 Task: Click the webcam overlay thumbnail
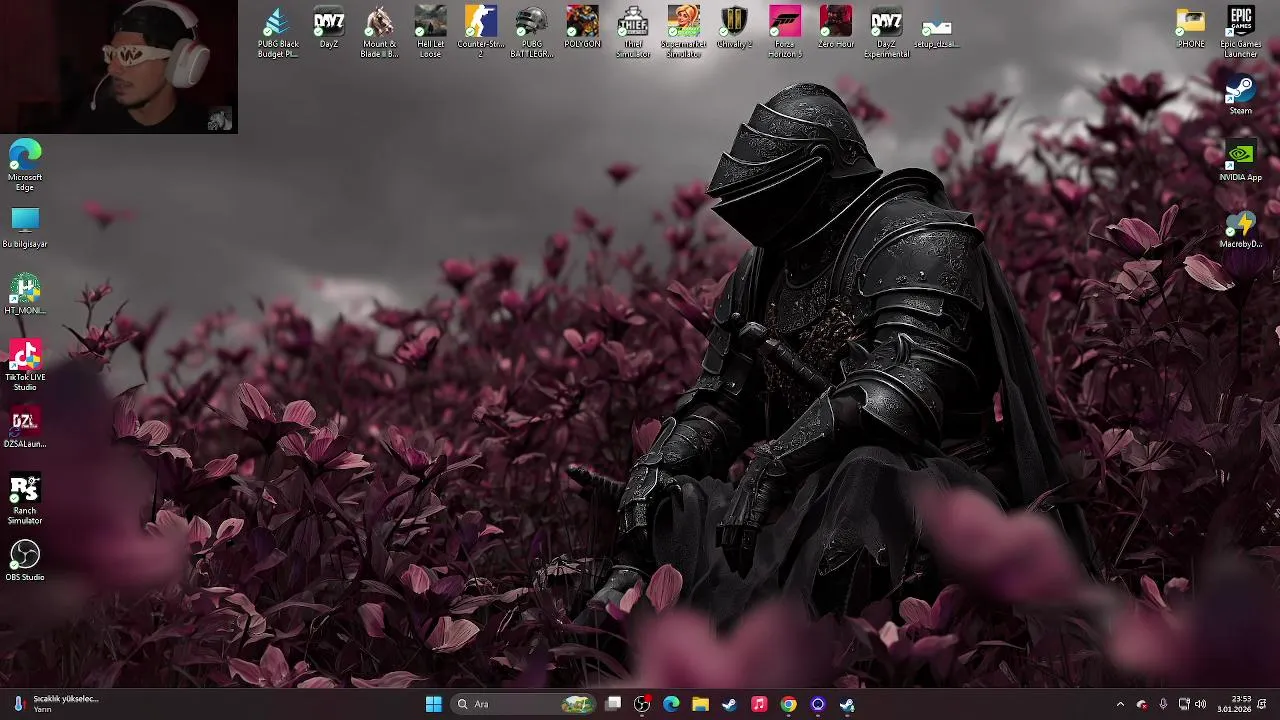pos(119,67)
